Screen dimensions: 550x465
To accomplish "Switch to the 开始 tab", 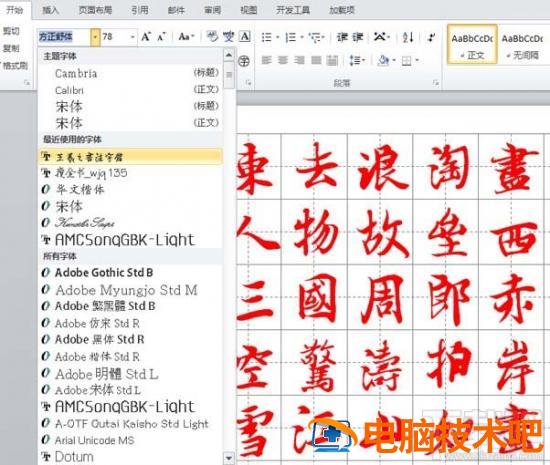I will coord(15,10).
